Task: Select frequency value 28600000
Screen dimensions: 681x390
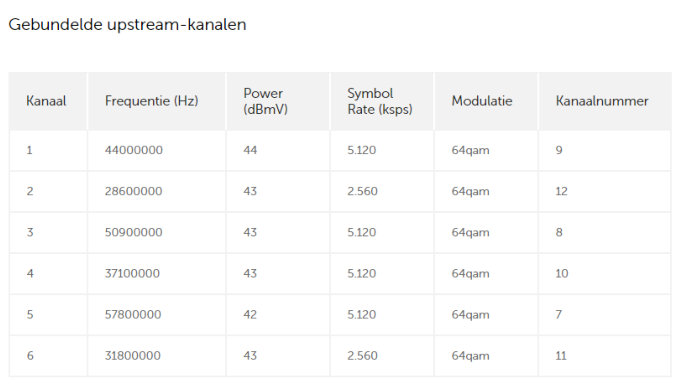Action: click(x=133, y=191)
